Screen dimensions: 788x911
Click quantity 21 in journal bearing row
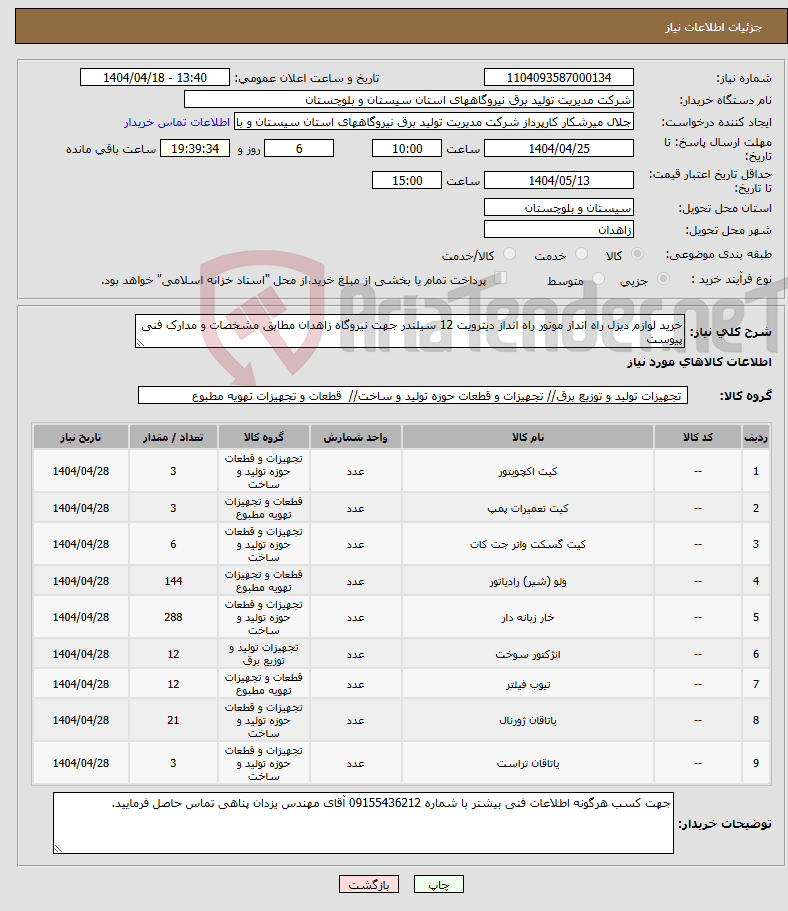[x=173, y=720]
